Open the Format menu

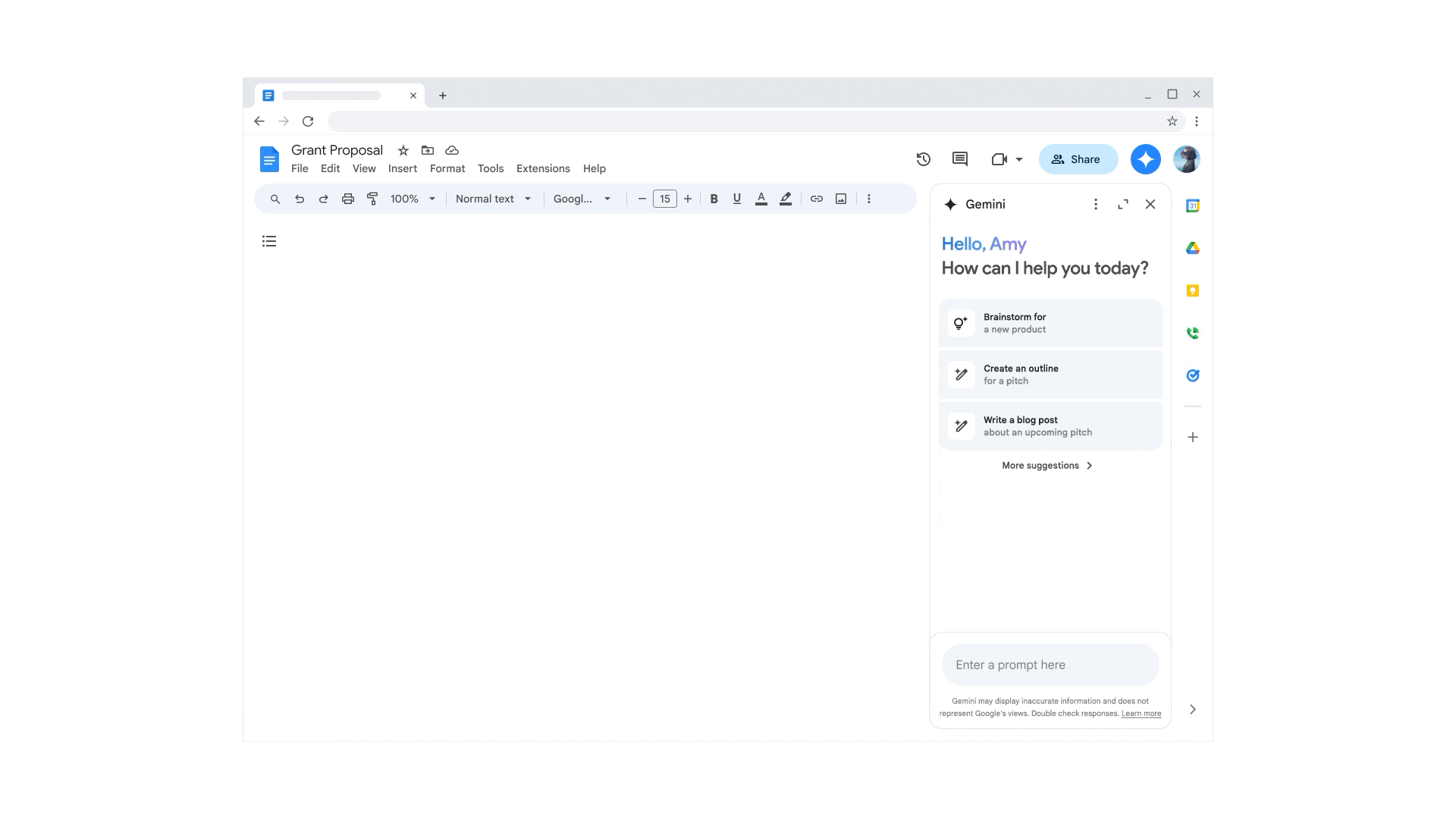[447, 168]
